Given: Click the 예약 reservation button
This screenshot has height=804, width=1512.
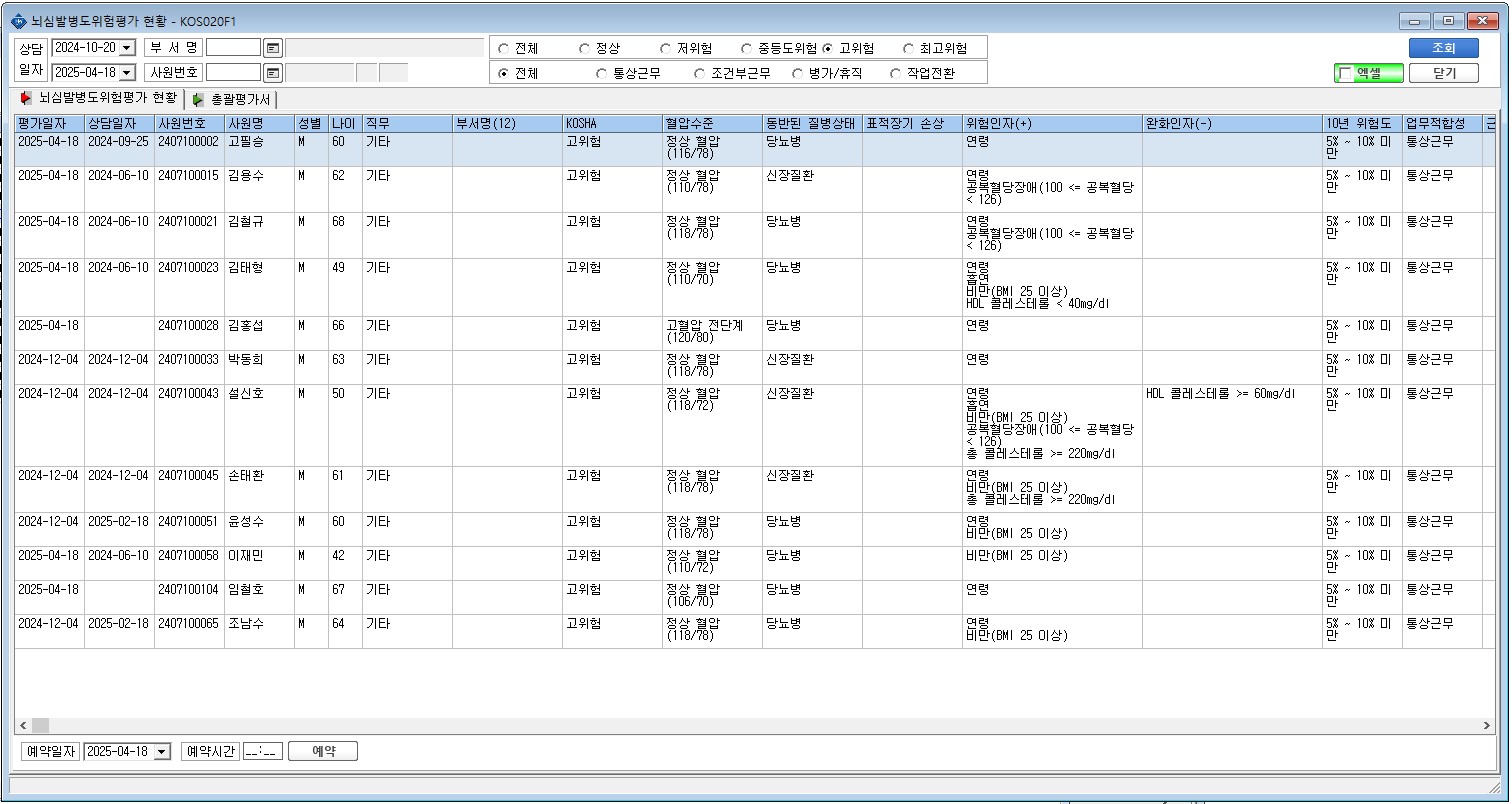Looking at the screenshot, I should (323, 752).
